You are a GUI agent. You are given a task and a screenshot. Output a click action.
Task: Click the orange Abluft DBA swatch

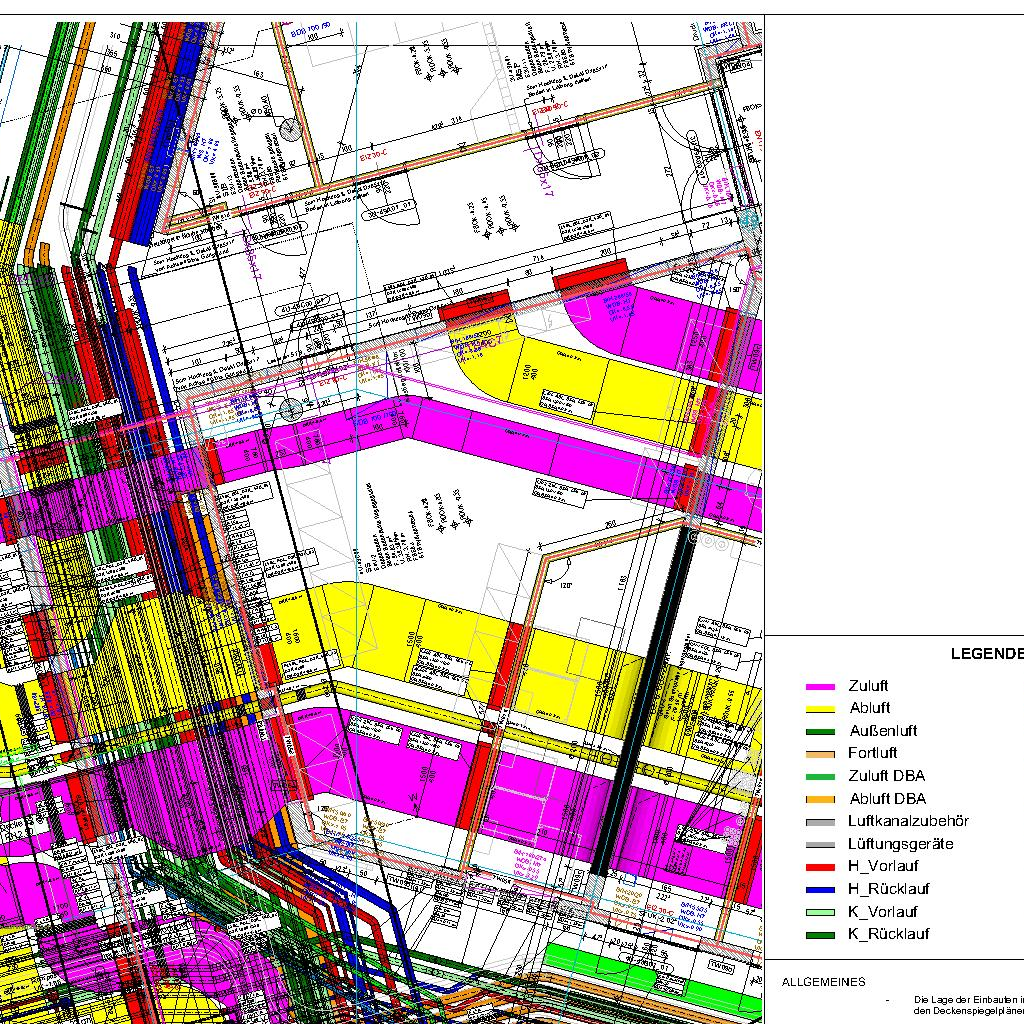(x=820, y=800)
